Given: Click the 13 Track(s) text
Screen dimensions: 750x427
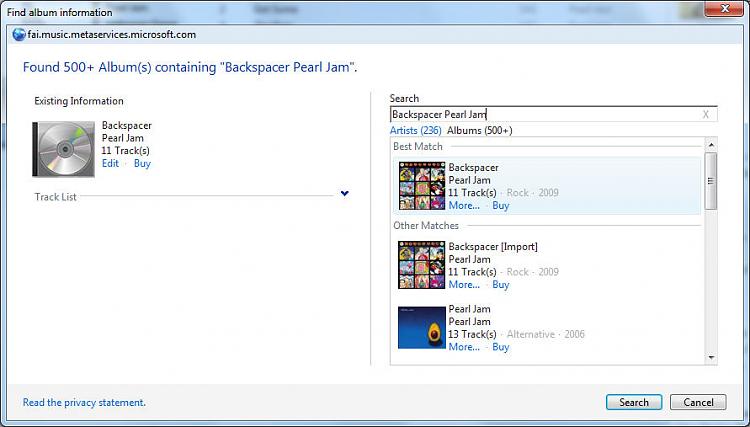Looking at the screenshot, I should pos(472,334).
